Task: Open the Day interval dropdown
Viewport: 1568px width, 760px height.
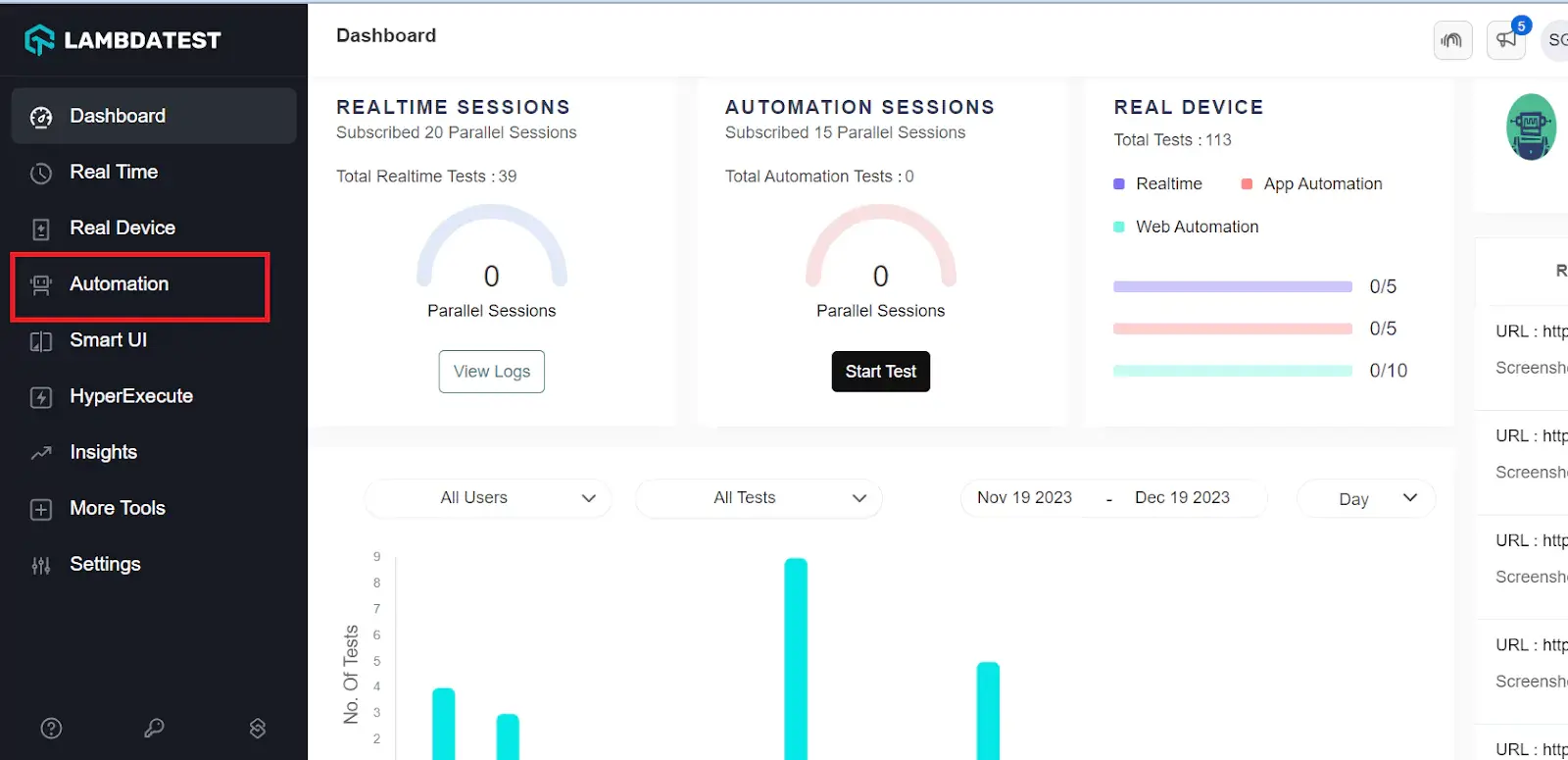Action: [x=1366, y=498]
